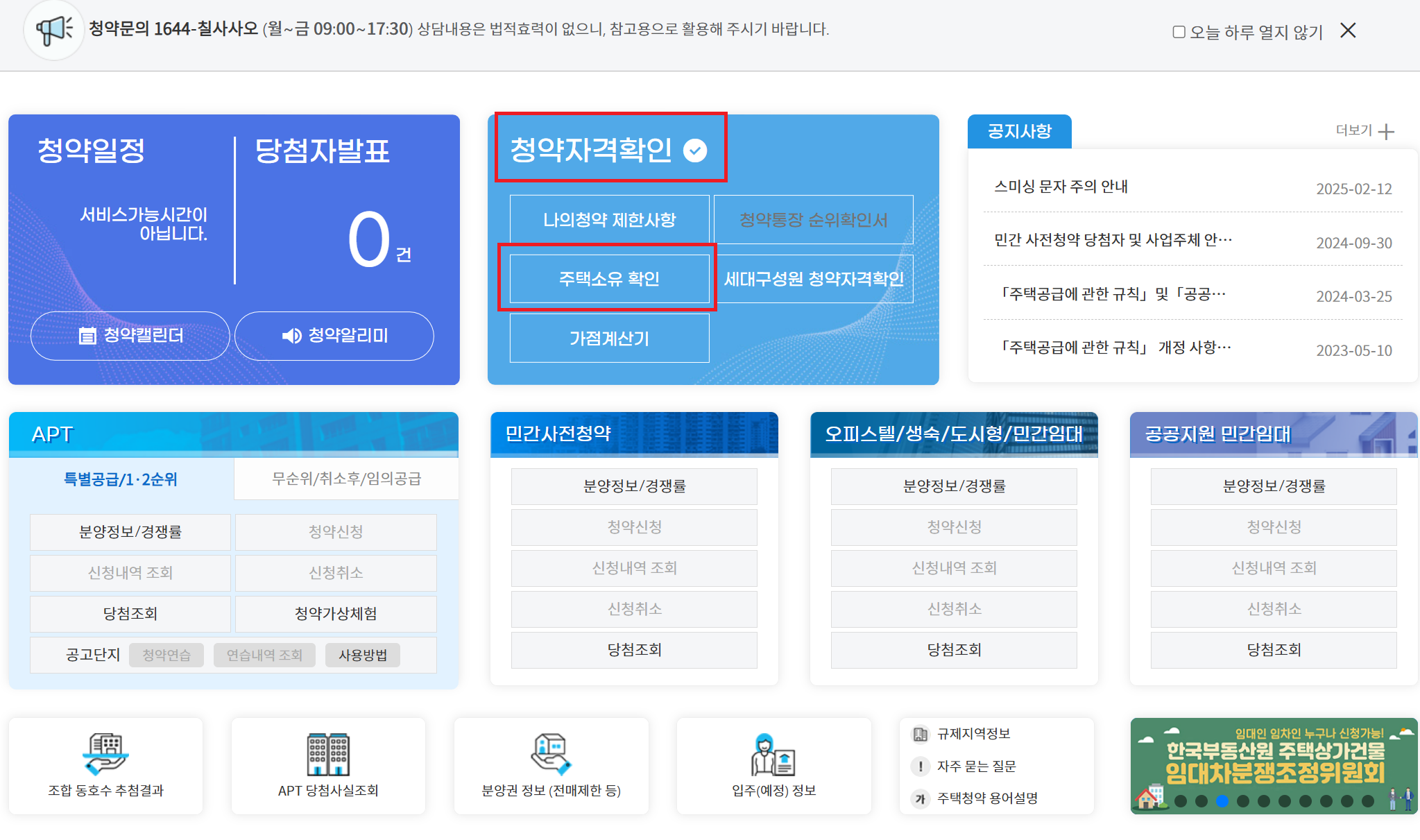Open 자주 묻는 질문 exclamation icon
Viewport: 1420px width, 840px height.
coord(921,766)
